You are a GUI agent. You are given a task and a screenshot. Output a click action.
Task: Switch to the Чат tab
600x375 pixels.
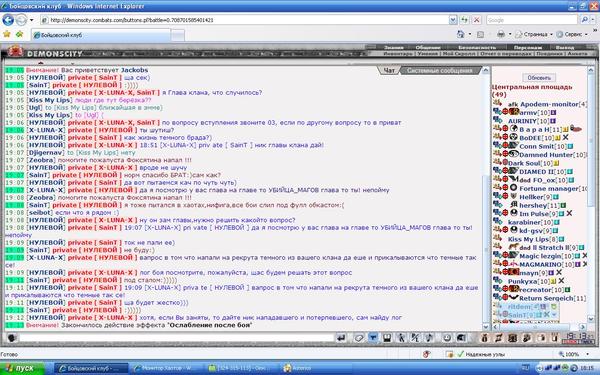(x=389, y=70)
